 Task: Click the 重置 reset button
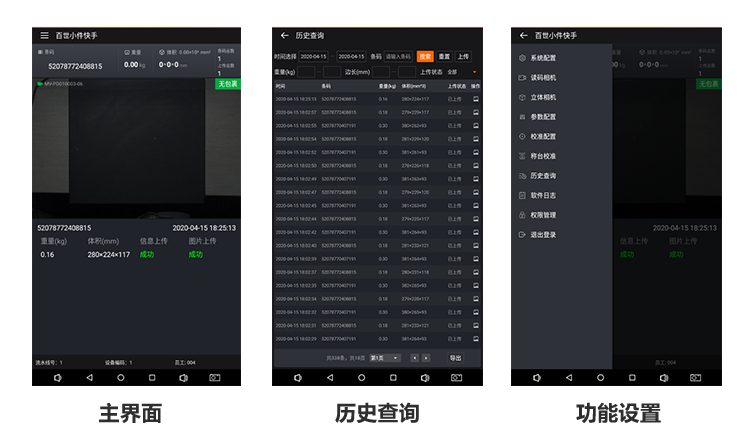coord(444,57)
